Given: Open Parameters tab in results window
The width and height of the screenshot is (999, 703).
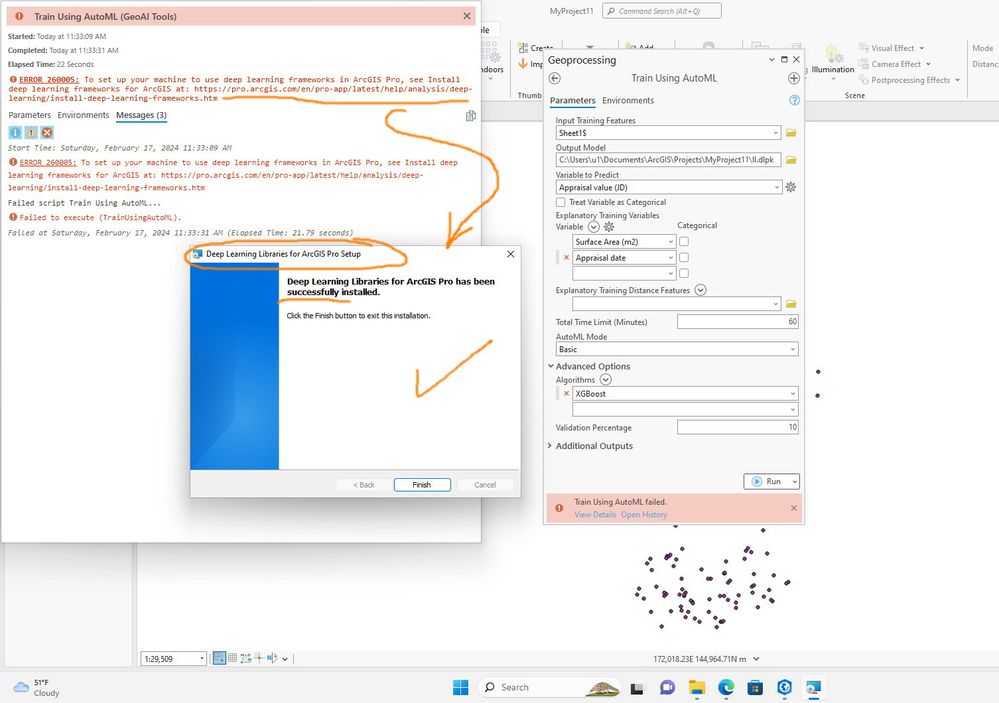Looking at the screenshot, I should click(29, 115).
